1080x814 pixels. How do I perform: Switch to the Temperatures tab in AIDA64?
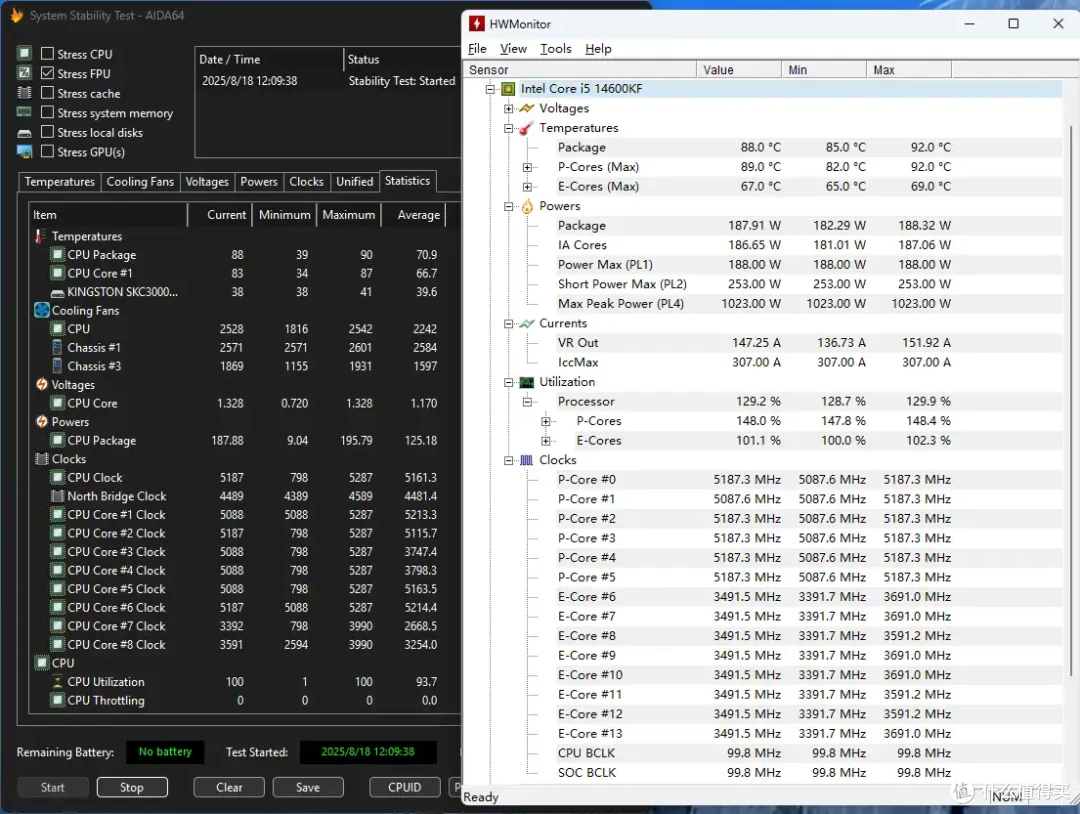pyautogui.click(x=59, y=182)
